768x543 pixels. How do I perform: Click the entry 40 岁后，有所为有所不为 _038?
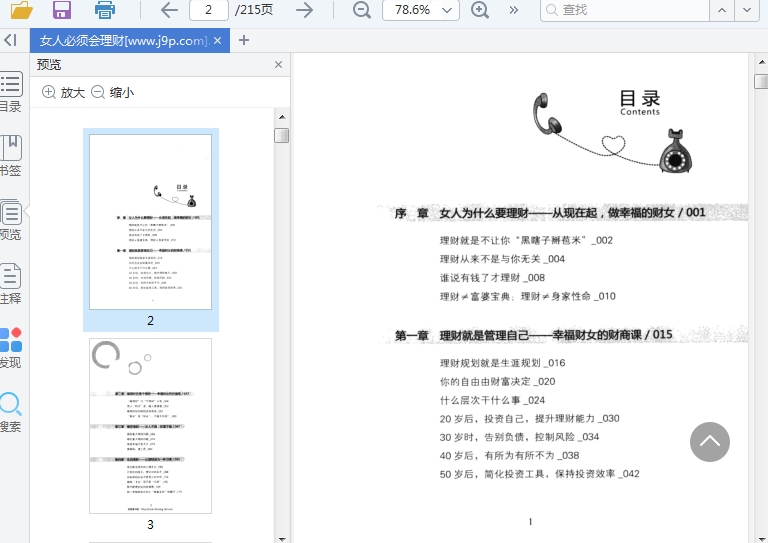[509, 455]
